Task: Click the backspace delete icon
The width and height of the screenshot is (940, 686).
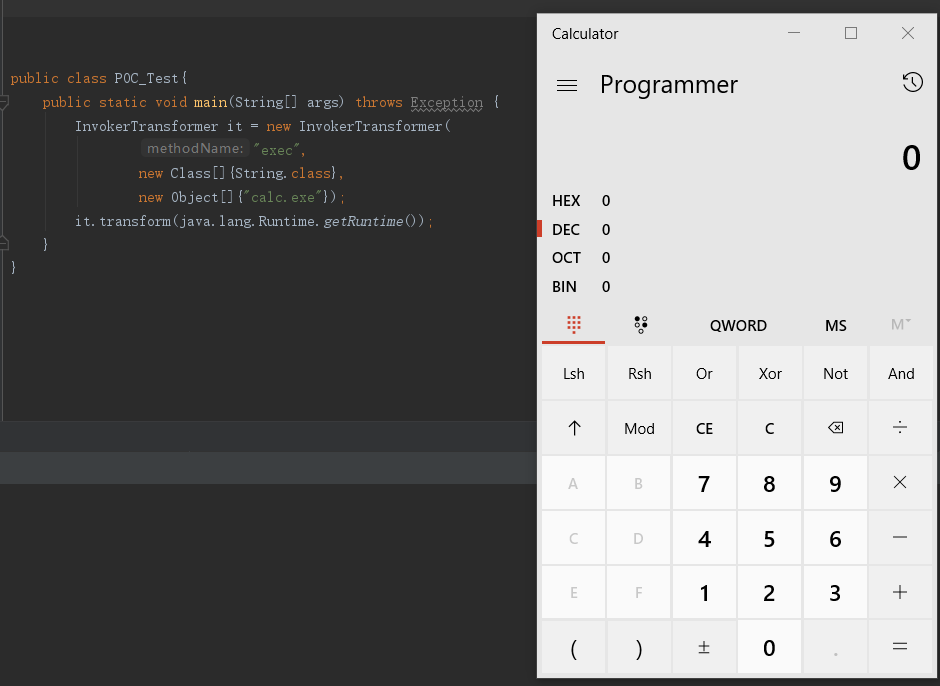Action: 835,428
